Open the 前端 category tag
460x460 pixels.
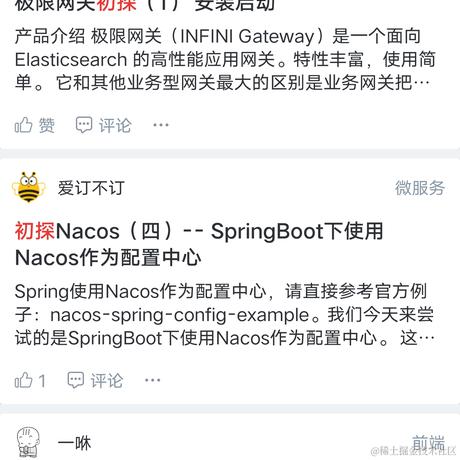coord(428,442)
